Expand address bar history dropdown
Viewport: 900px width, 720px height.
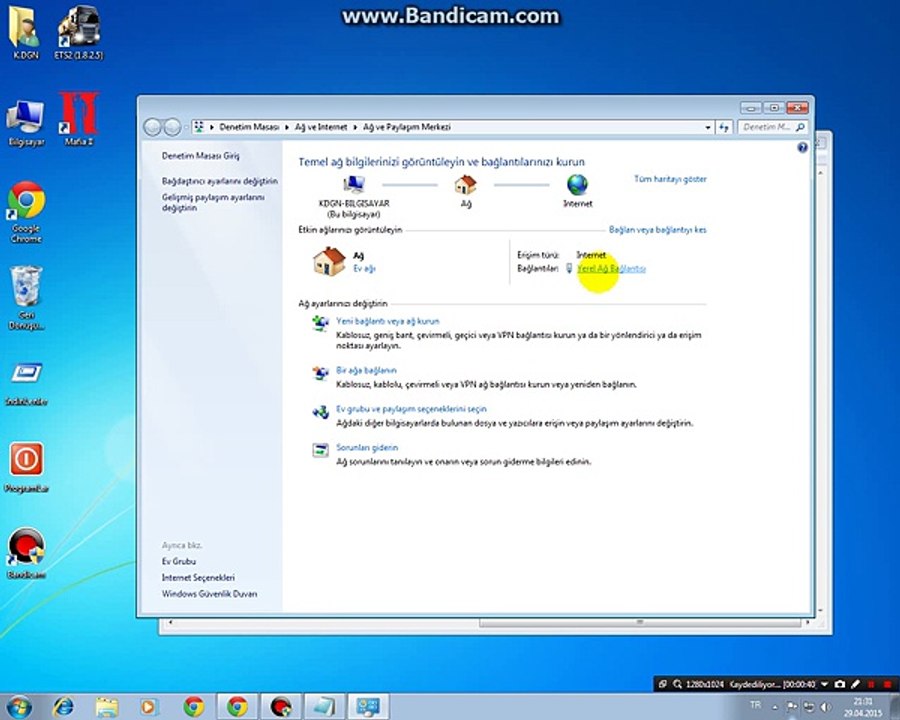click(x=708, y=127)
